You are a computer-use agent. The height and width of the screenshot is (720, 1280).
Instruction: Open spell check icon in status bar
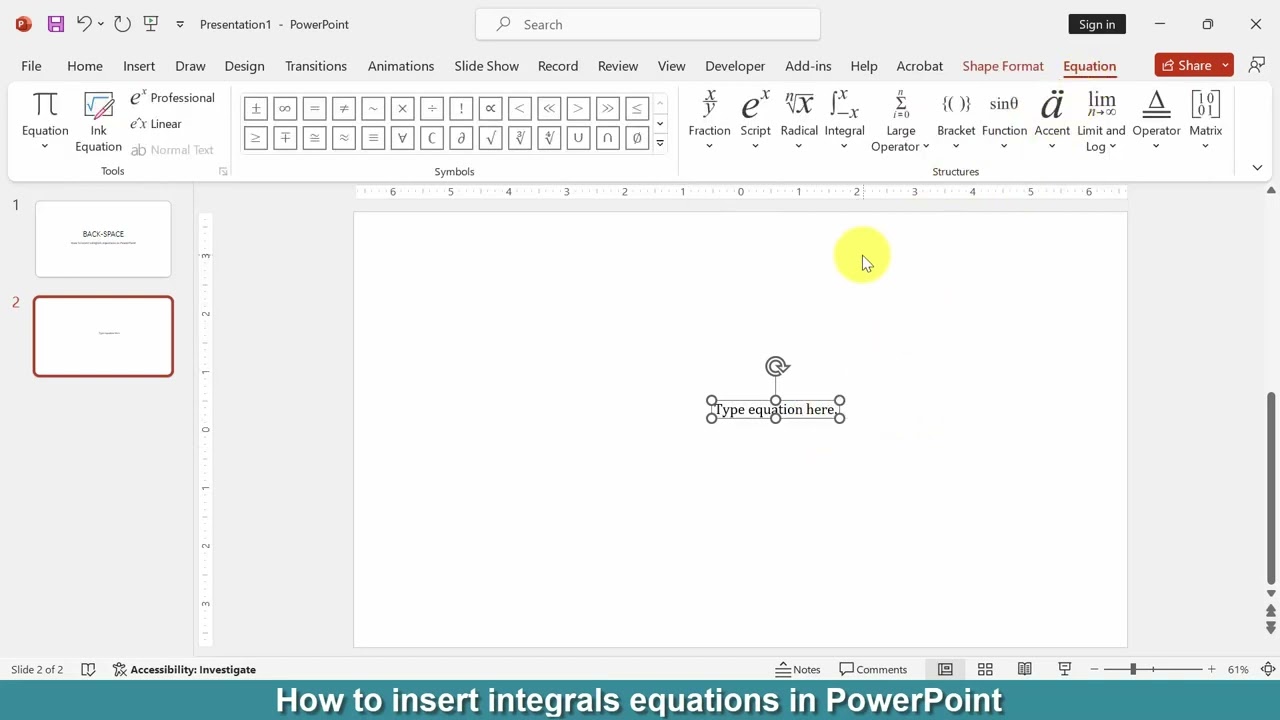[88, 669]
